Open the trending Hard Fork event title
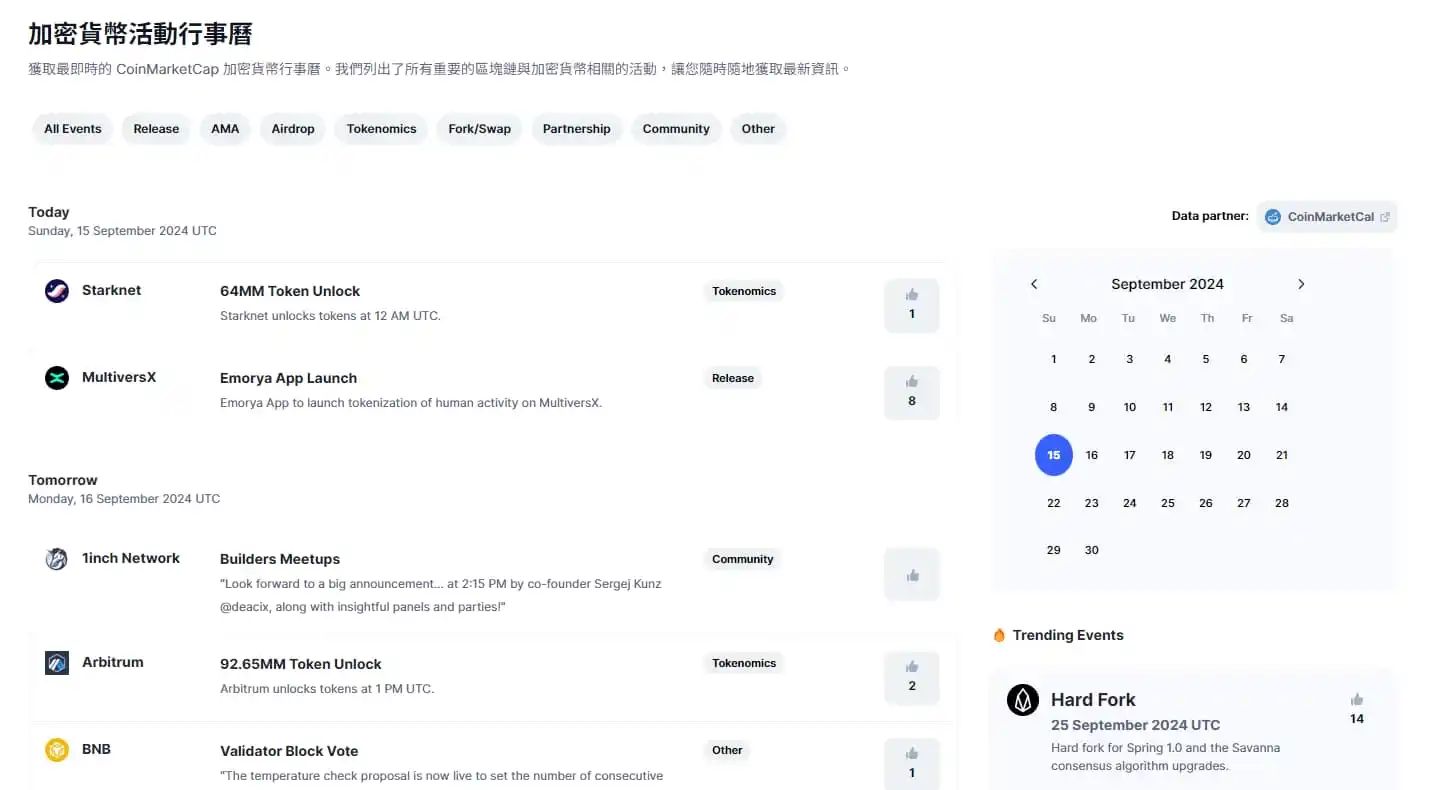This screenshot has height=790, width=1439. pyautogui.click(x=1093, y=700)
